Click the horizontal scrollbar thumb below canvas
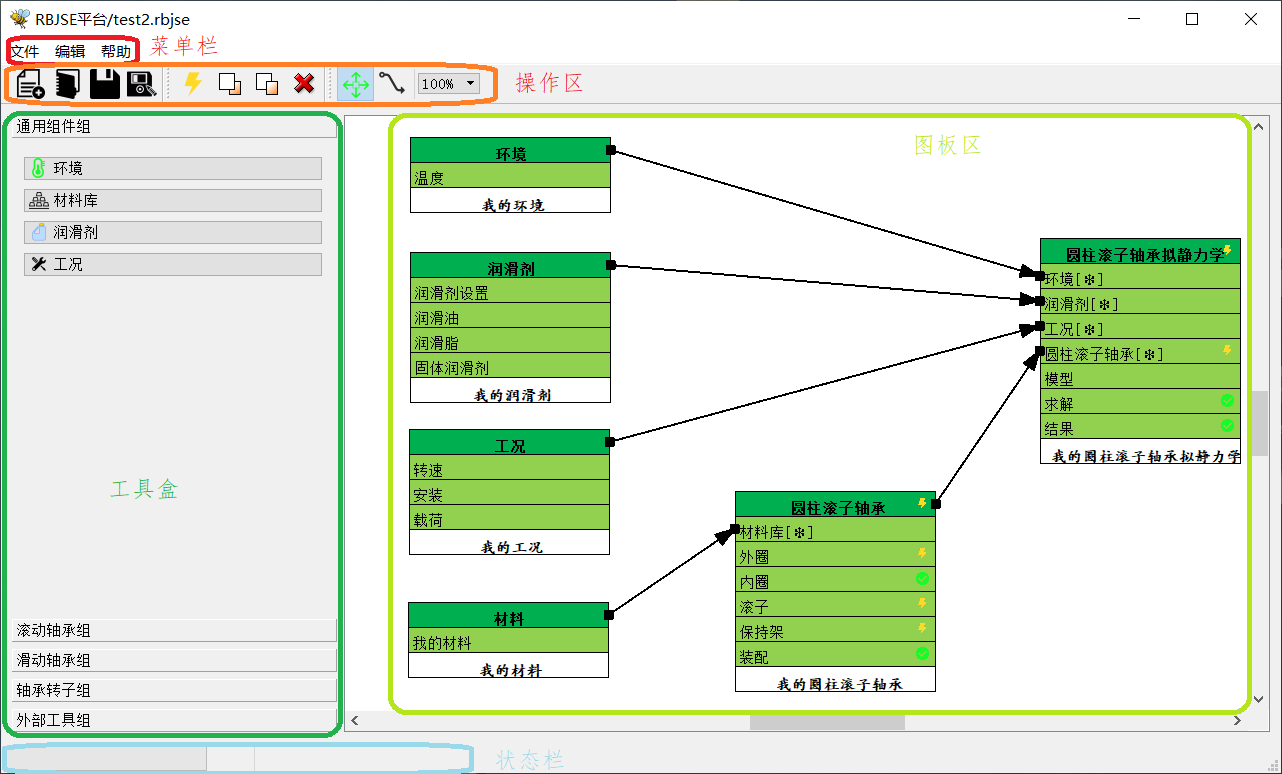Screen dimensions: 1282x774 tap(827, 721)
